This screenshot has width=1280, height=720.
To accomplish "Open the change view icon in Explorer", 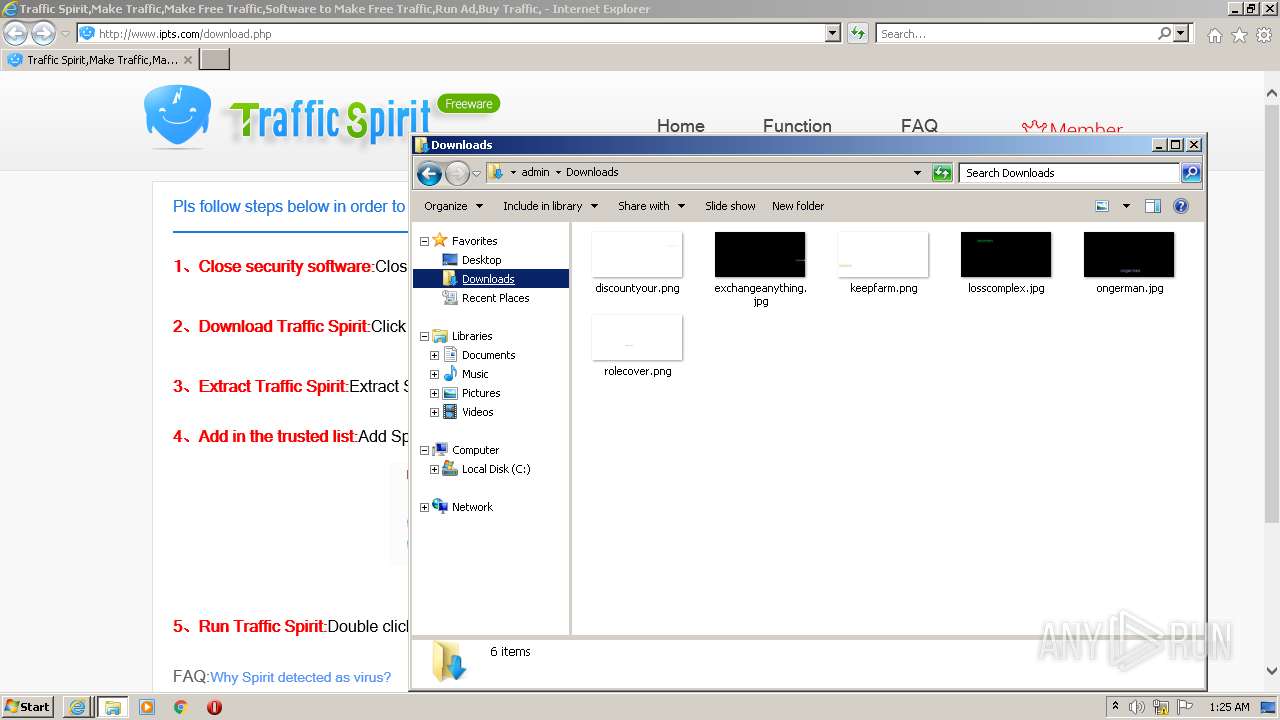I will coord(1102,206).
